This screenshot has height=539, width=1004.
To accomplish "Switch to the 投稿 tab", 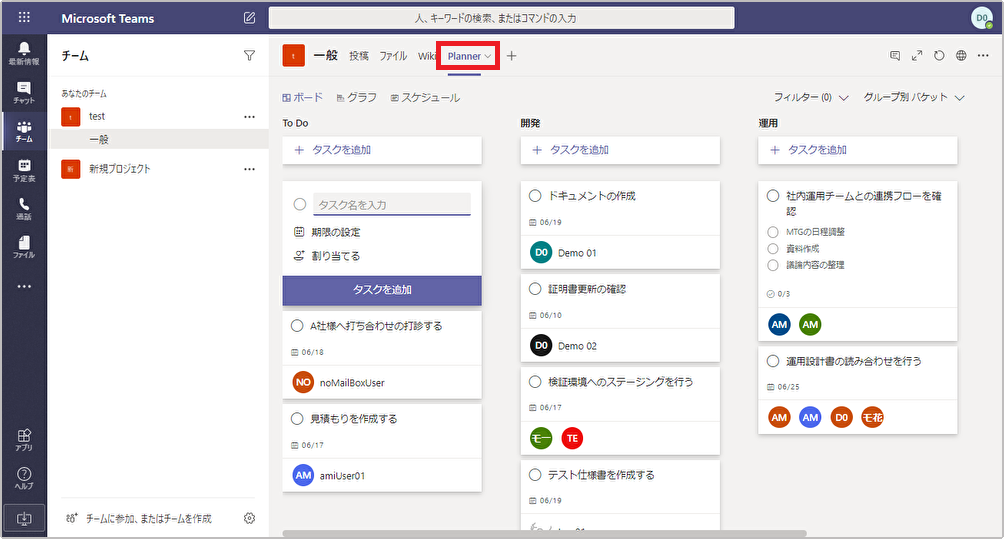I will coord(359,56).
